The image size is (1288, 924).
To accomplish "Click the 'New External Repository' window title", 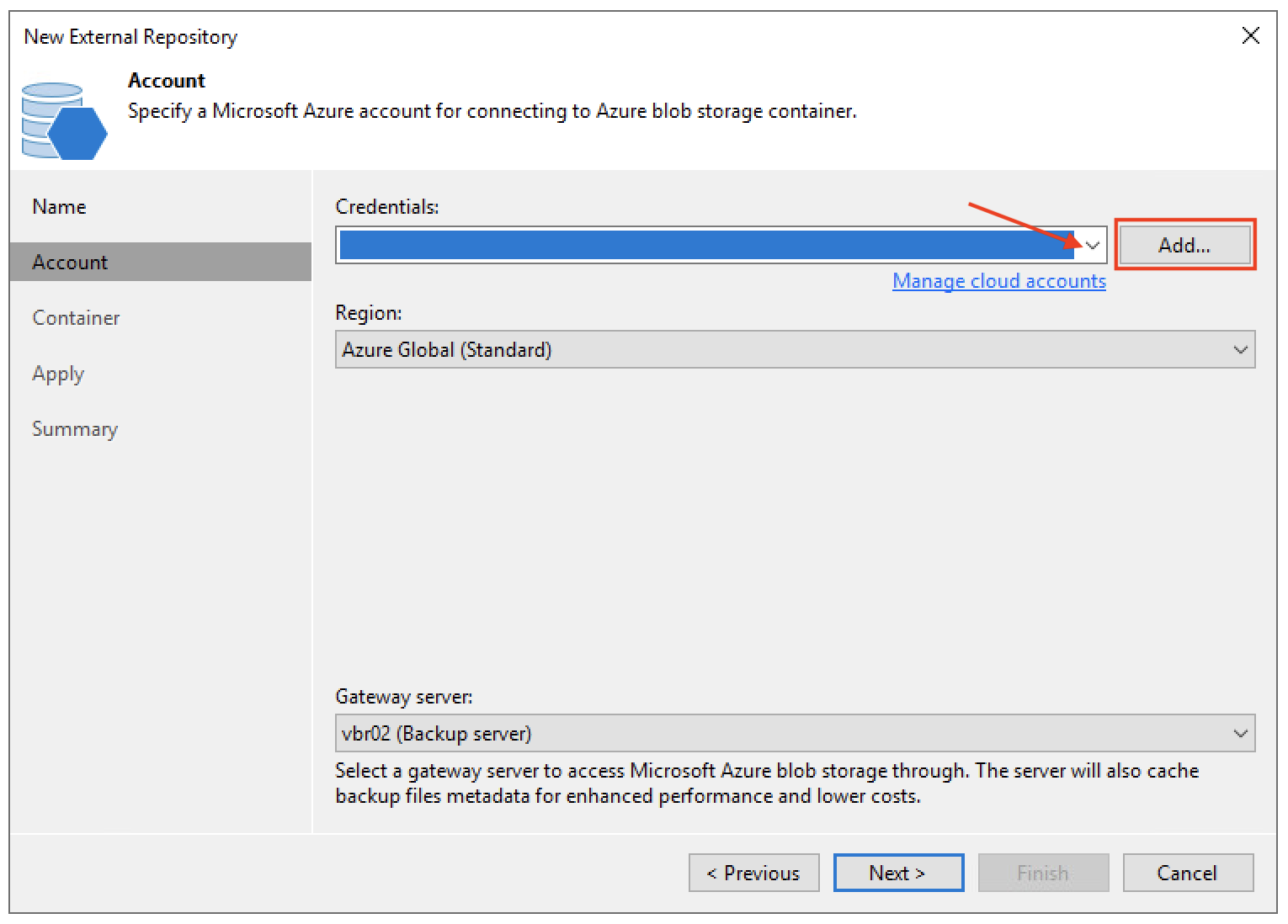I will (x=130, y=37).
